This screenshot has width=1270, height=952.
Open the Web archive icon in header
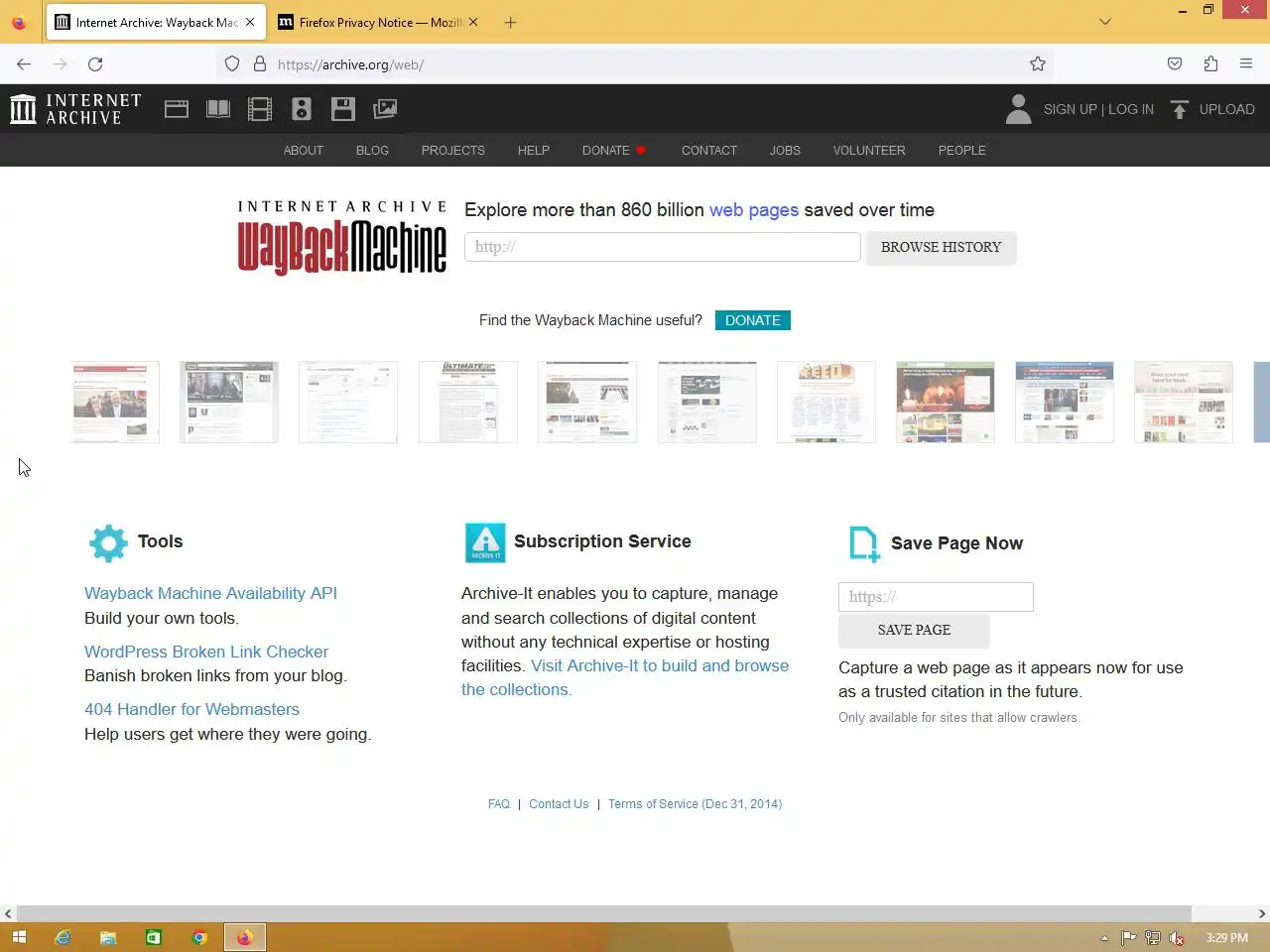(177, 109)
